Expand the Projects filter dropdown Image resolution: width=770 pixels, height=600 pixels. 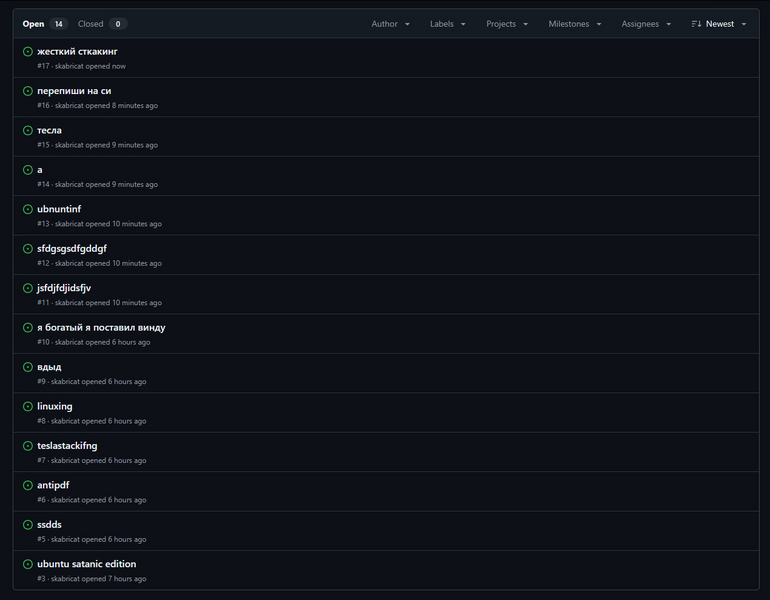click(x=507, y=24)
